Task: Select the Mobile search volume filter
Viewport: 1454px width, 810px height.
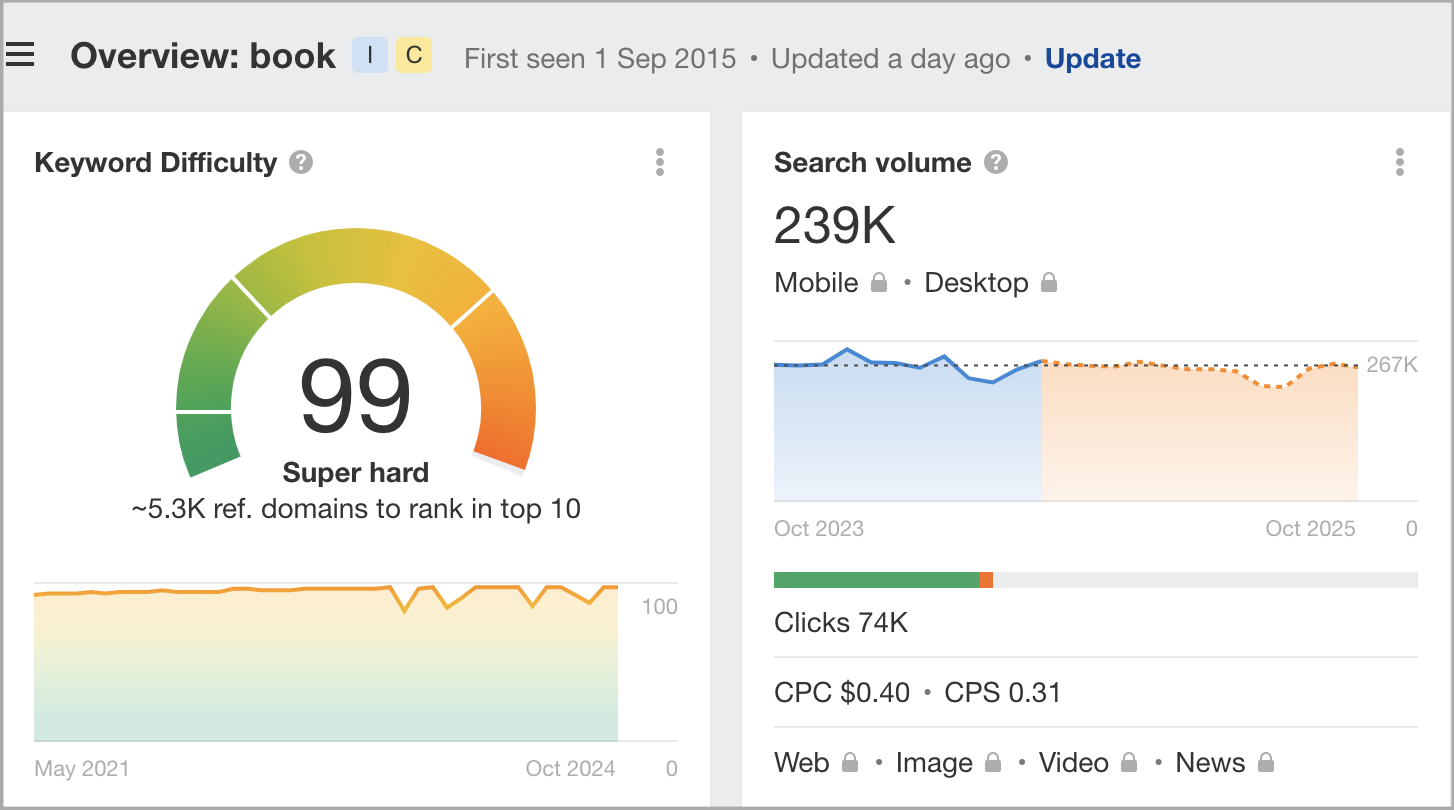Action: (816, 283)
